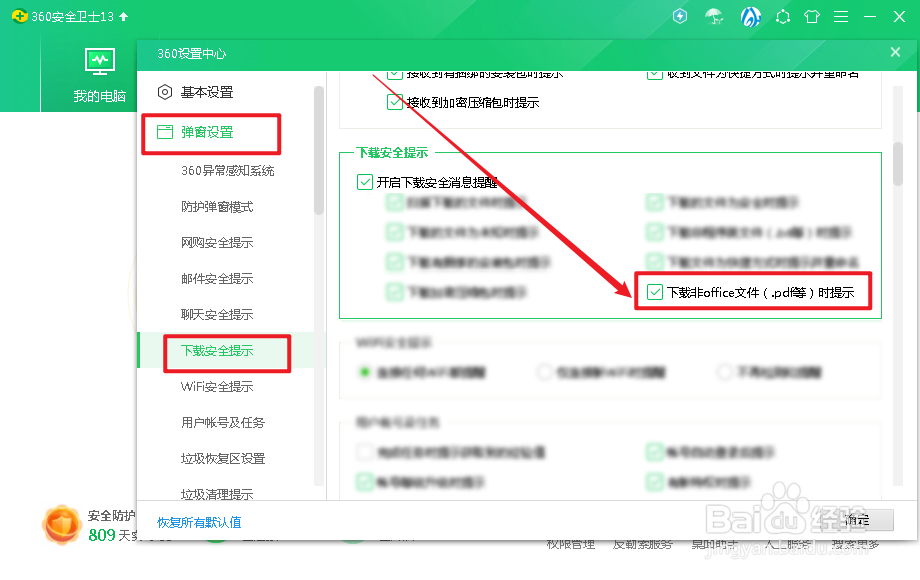
Task: Select 360异常感知系统 in sidebar
Action: [228, 171]
